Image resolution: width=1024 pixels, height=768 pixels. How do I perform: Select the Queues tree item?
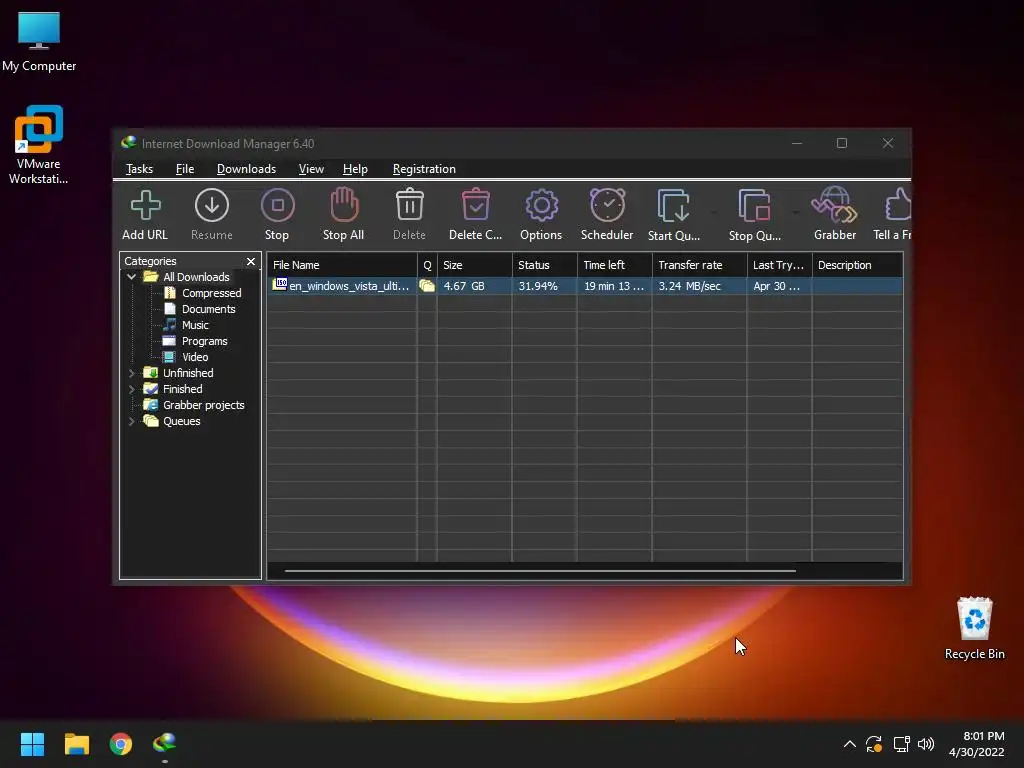click(x=182, y=421)
